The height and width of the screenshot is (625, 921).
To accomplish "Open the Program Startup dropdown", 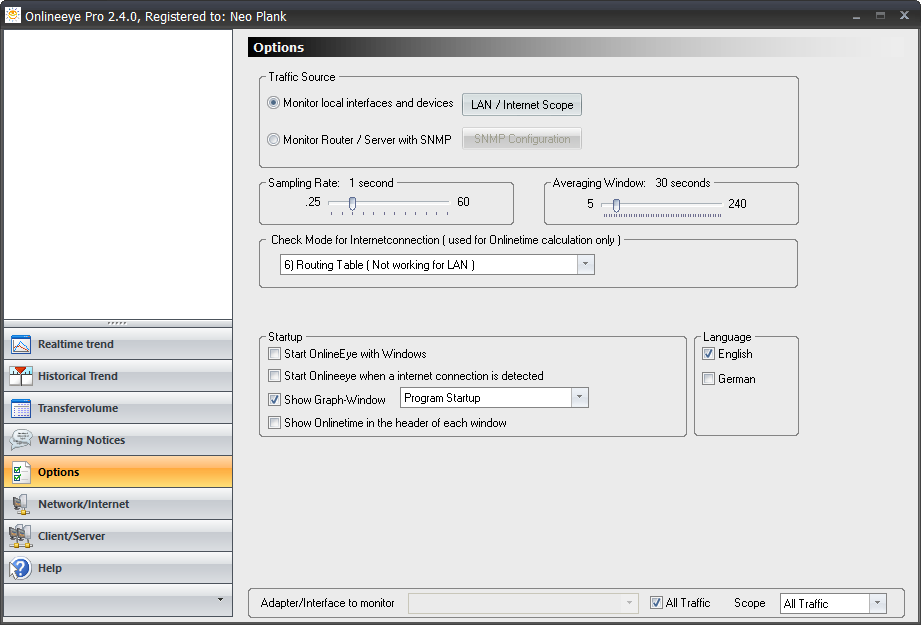I will pyautogui.click(x=579, y=398).
